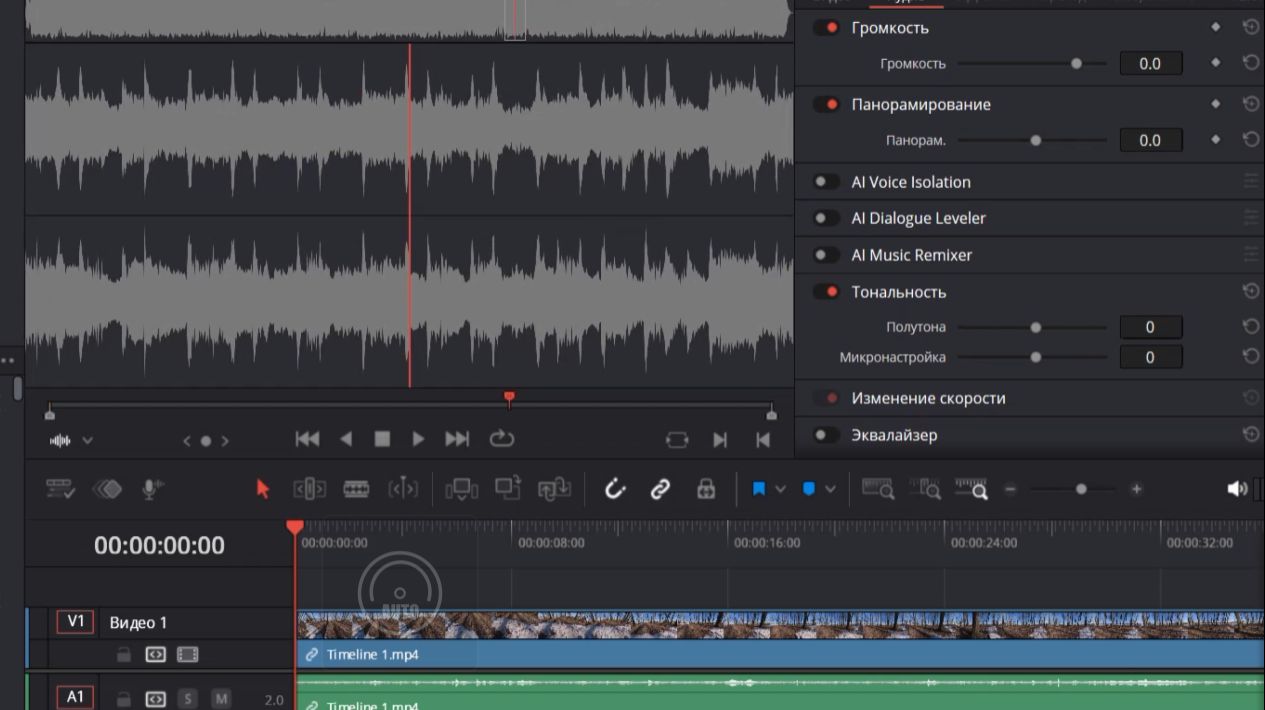
Task: Disable the Панорамирование section toggle
Action: tap(826, 104)
